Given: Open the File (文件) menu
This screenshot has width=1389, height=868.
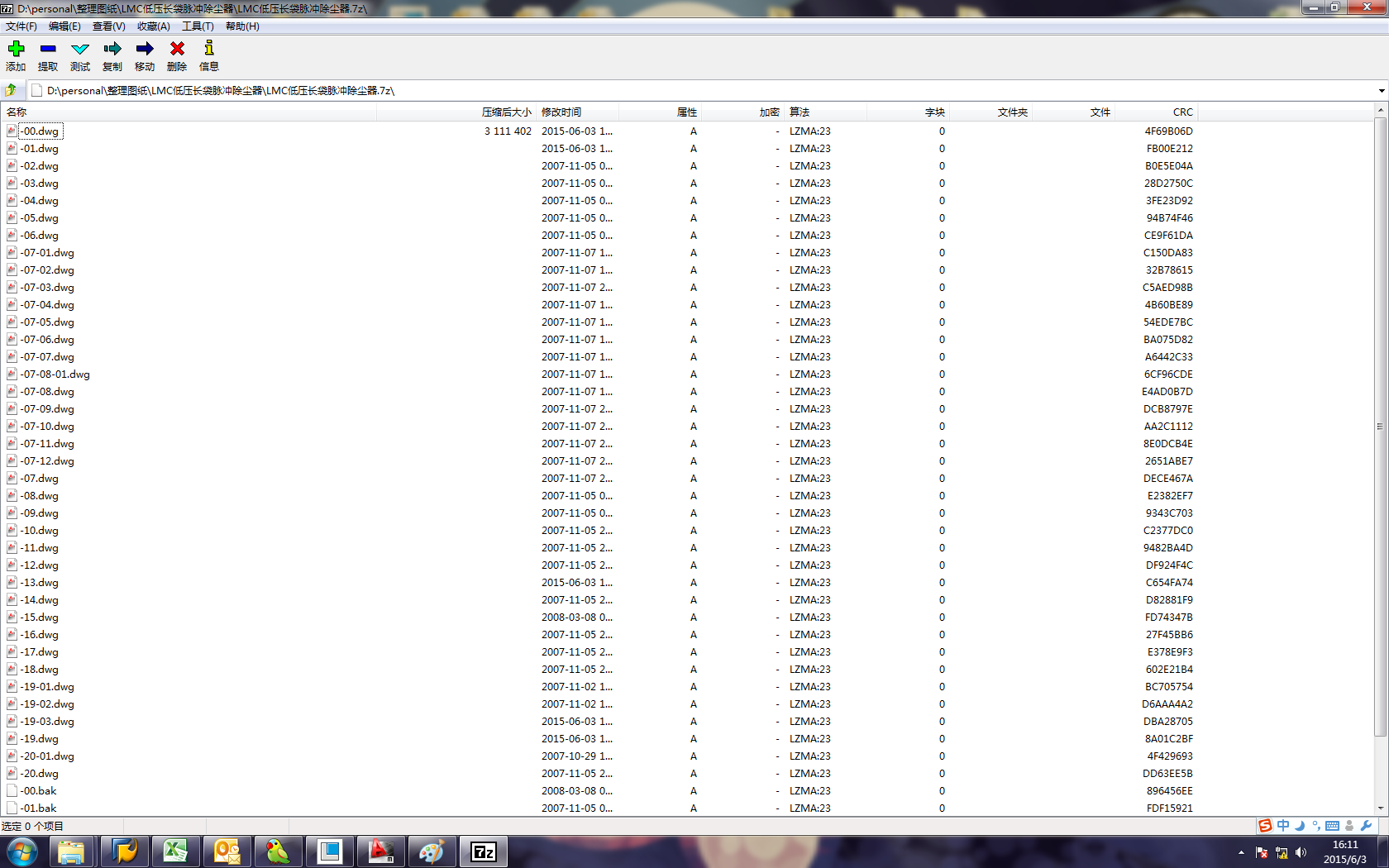Looking at the screenshot, I should click(x=21, y=26).
